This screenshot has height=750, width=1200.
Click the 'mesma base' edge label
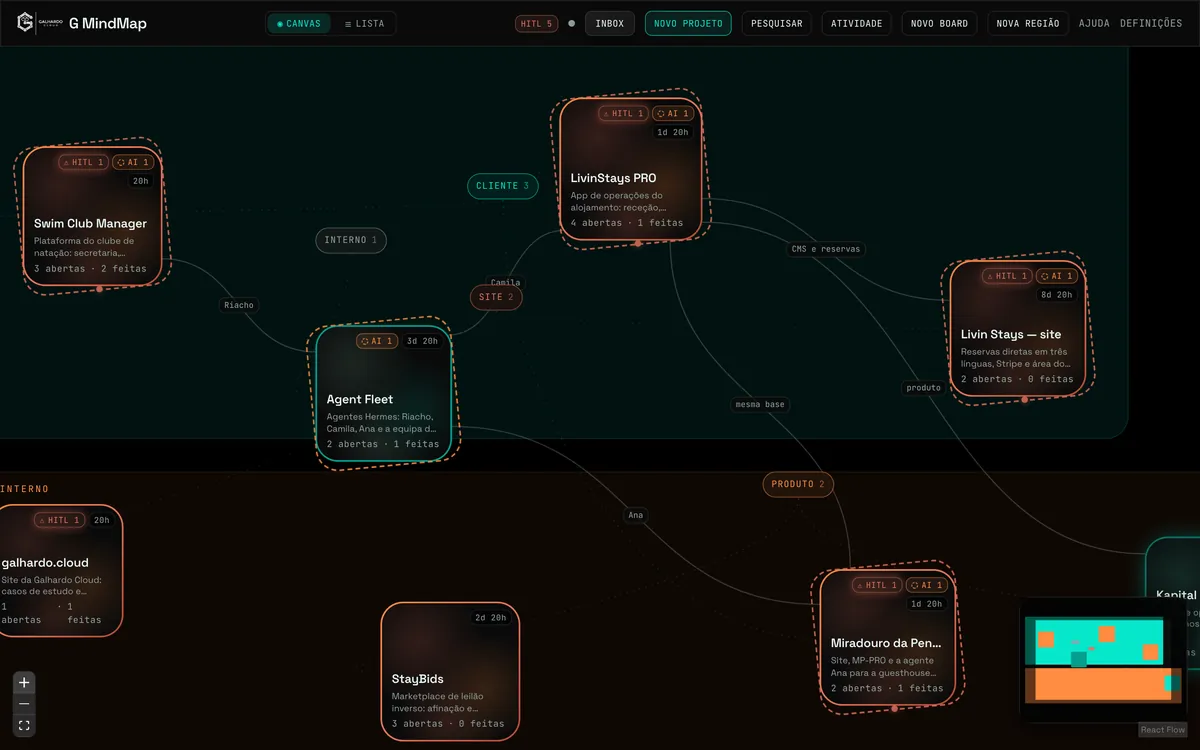click(760, 405)
